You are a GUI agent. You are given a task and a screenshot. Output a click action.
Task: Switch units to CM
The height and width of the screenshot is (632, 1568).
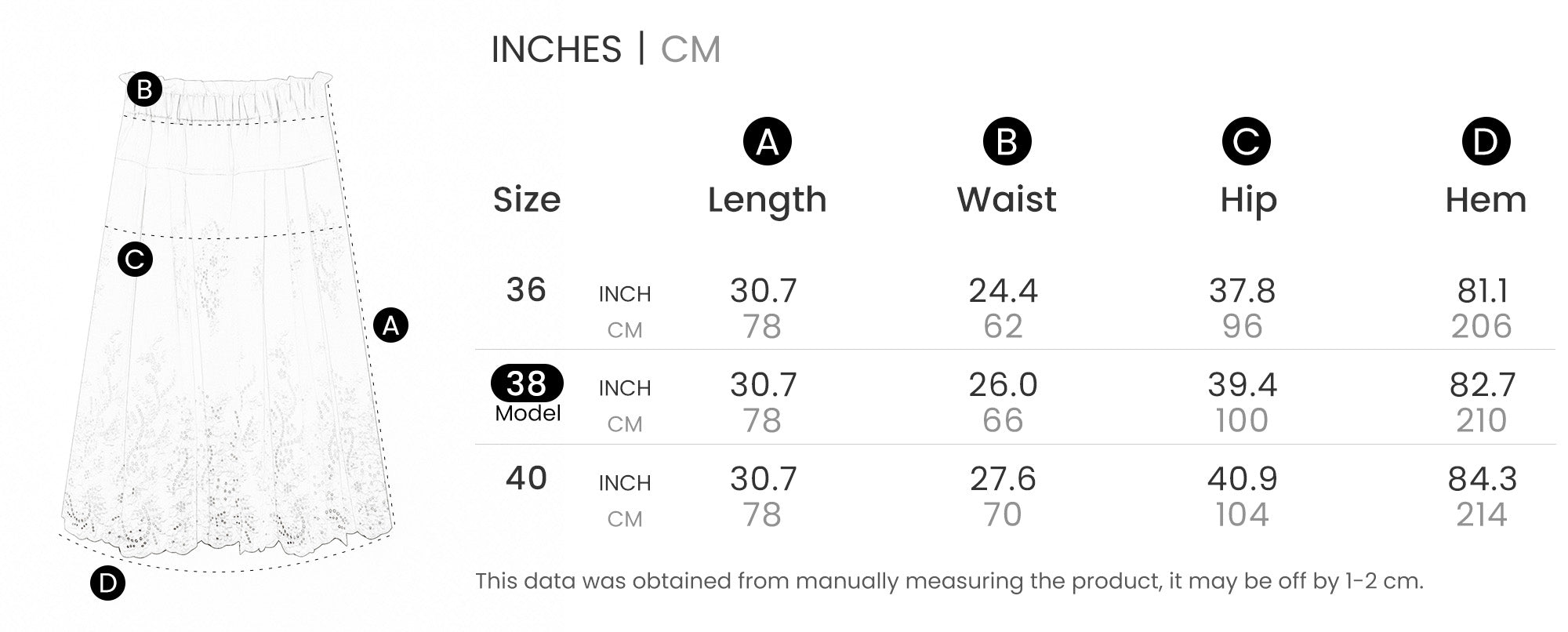point(690,49)
